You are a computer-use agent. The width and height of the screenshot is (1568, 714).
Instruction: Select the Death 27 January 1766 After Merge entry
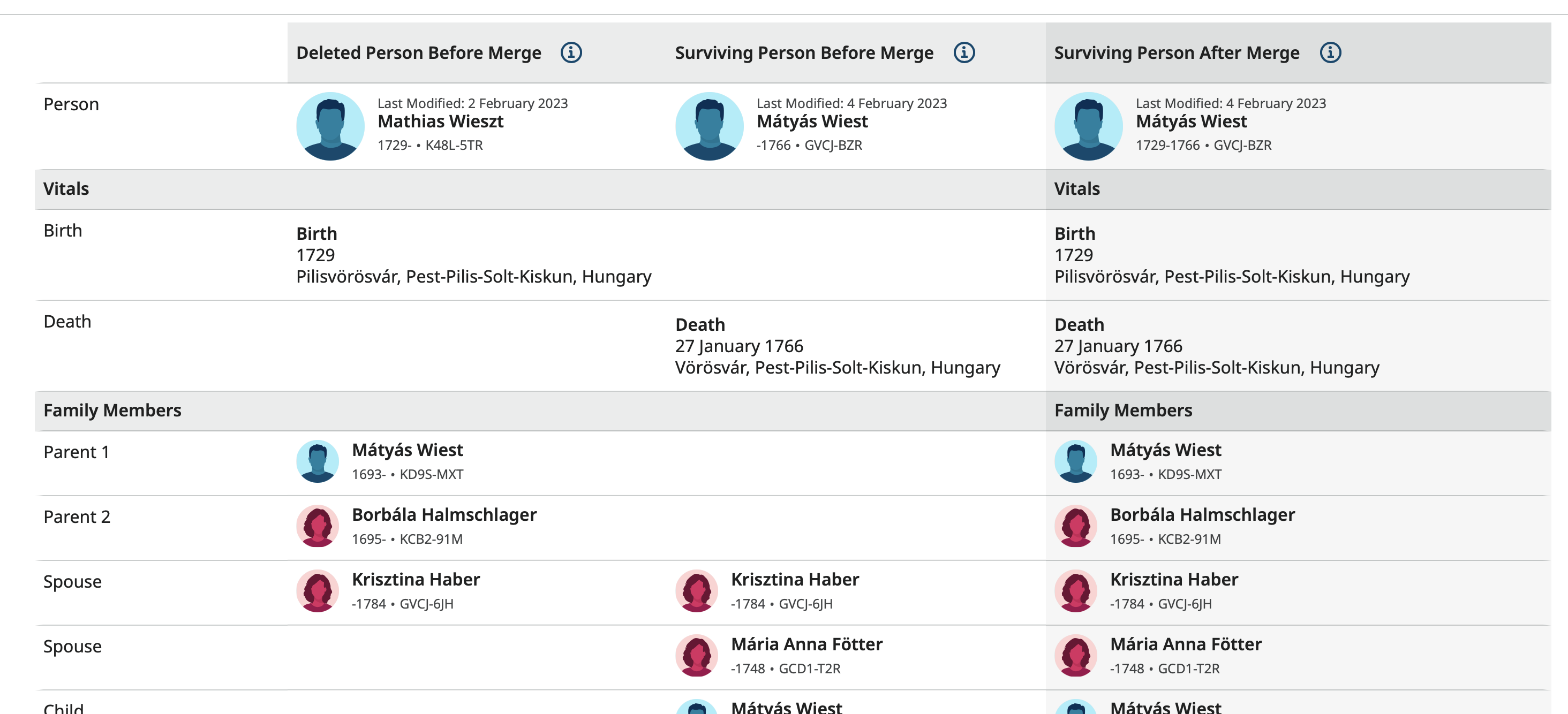[1217, 346]
